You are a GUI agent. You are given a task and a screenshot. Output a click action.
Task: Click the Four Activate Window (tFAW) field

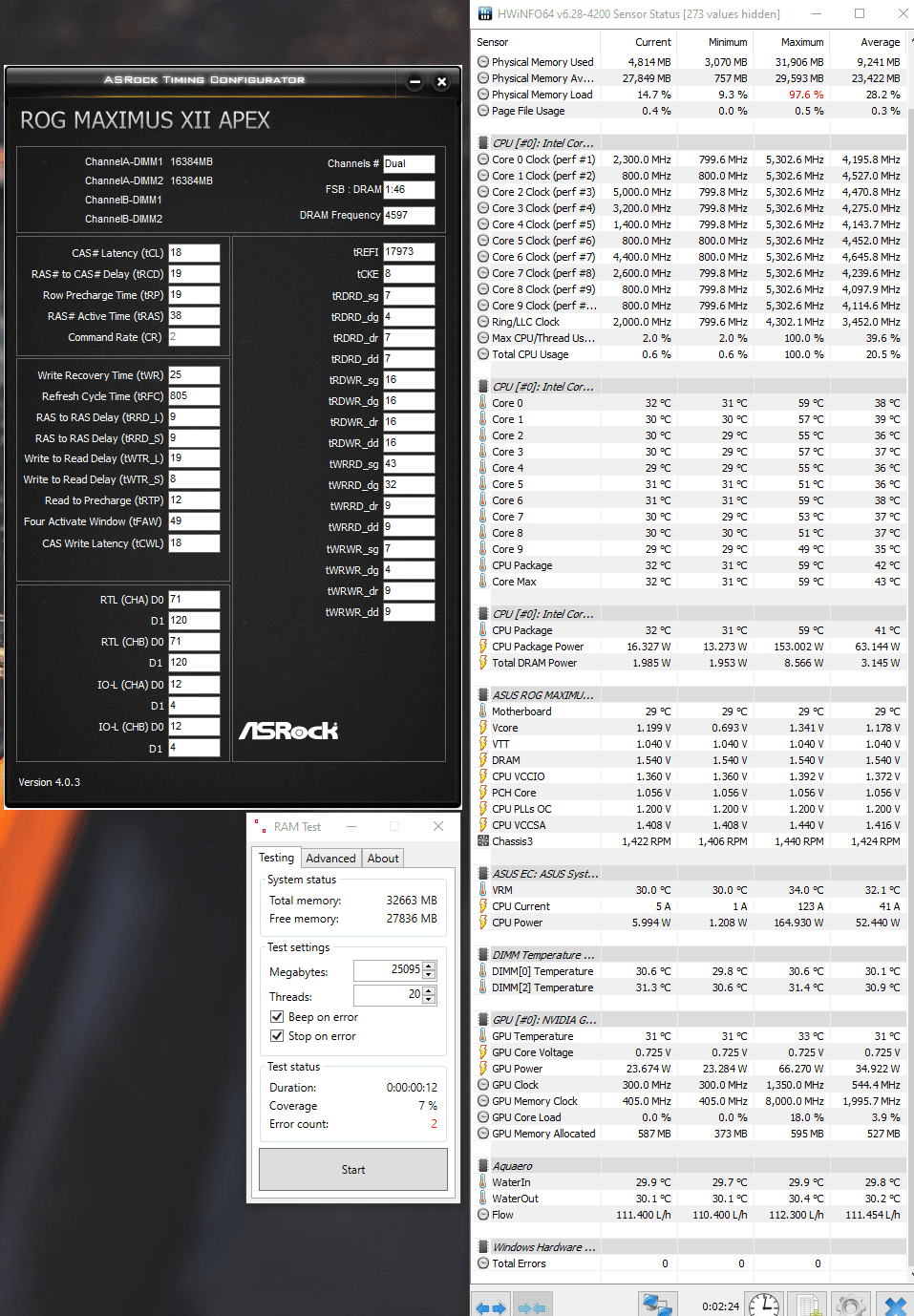click(x=194, y=521)
